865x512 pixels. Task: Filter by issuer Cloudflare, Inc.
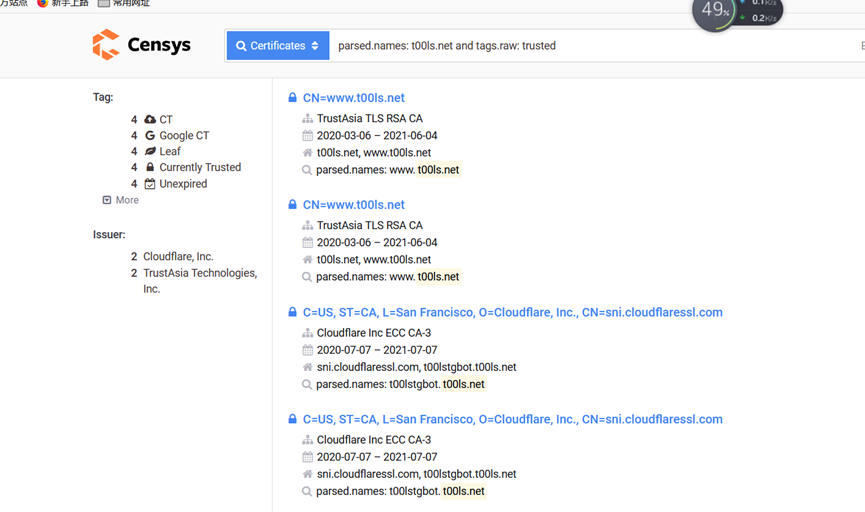point(178,257)
